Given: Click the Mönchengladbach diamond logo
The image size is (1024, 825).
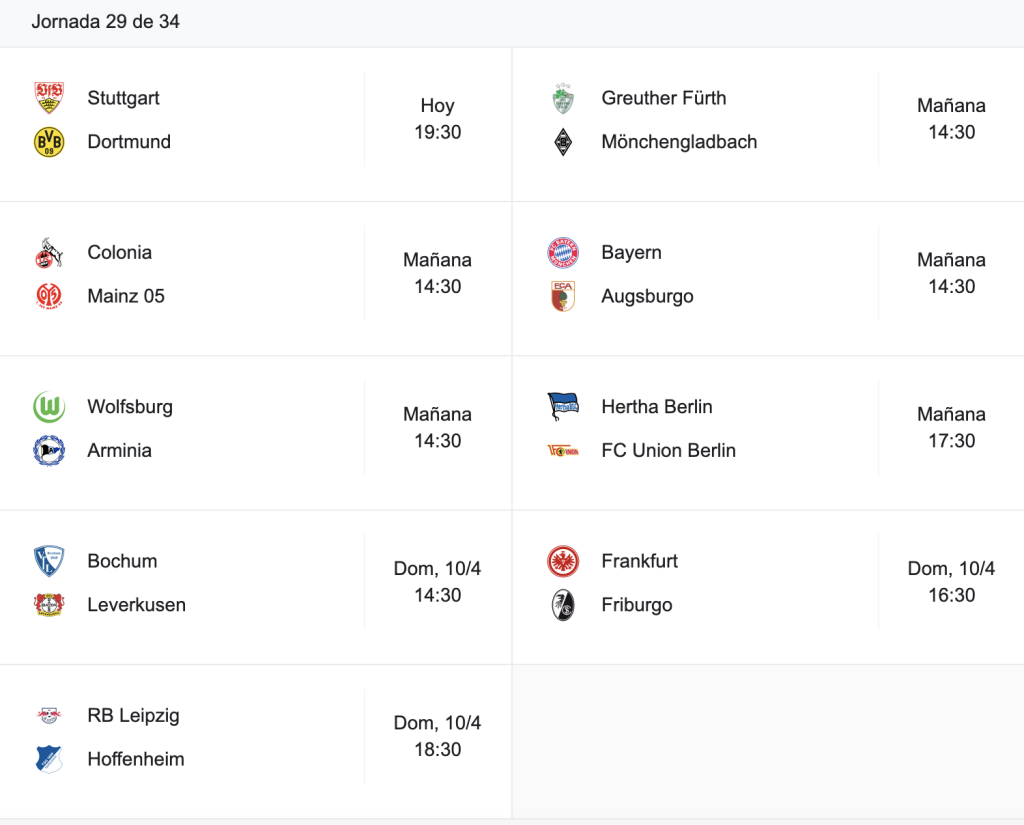Looking at the screenshot, I should coord(563,142).
